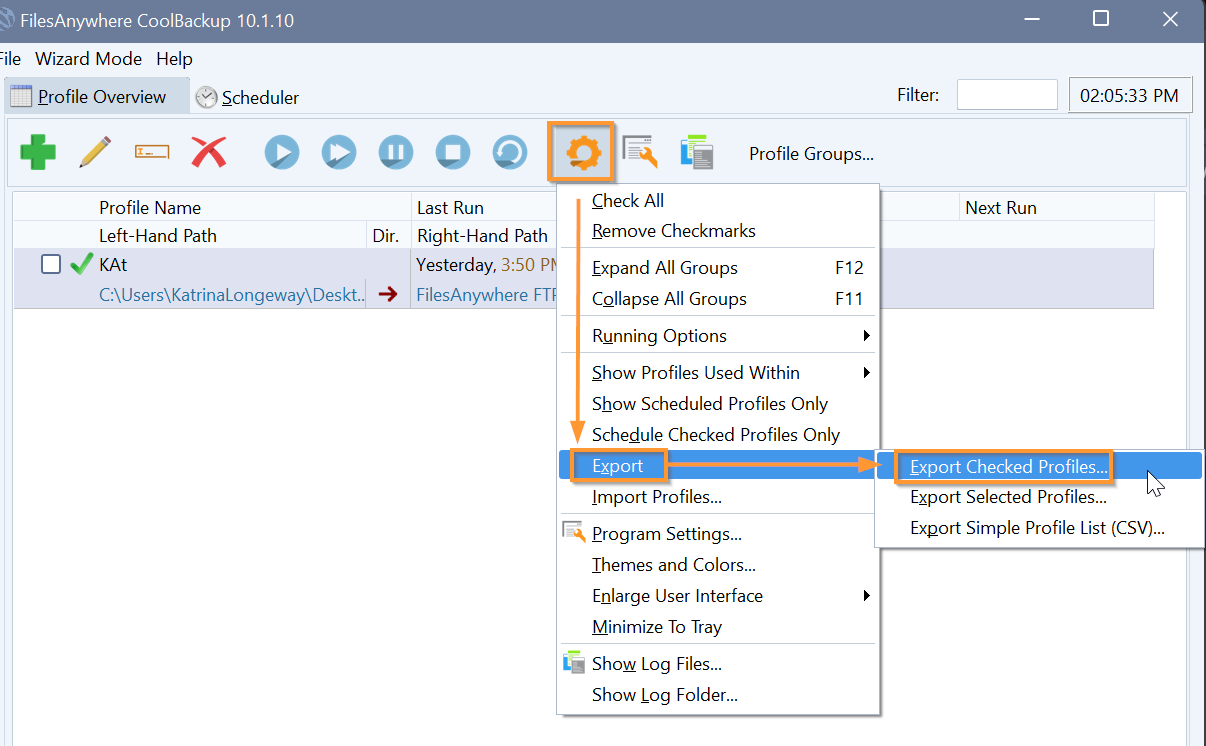Tick the checkbox for the KAt profile
This screenshot has height=746, width=1206.
51,264
